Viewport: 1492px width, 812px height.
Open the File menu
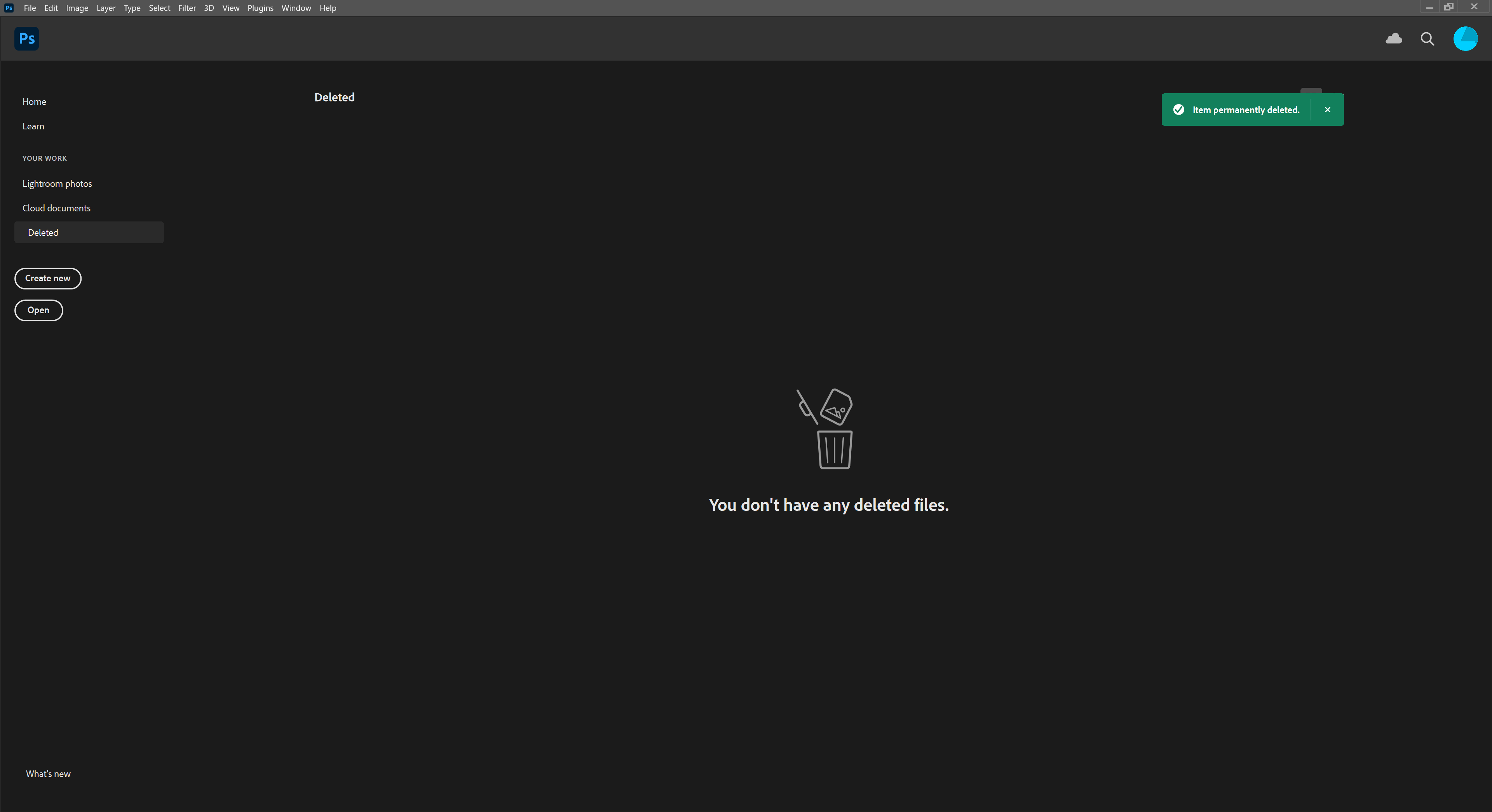(x=30, y=8)
